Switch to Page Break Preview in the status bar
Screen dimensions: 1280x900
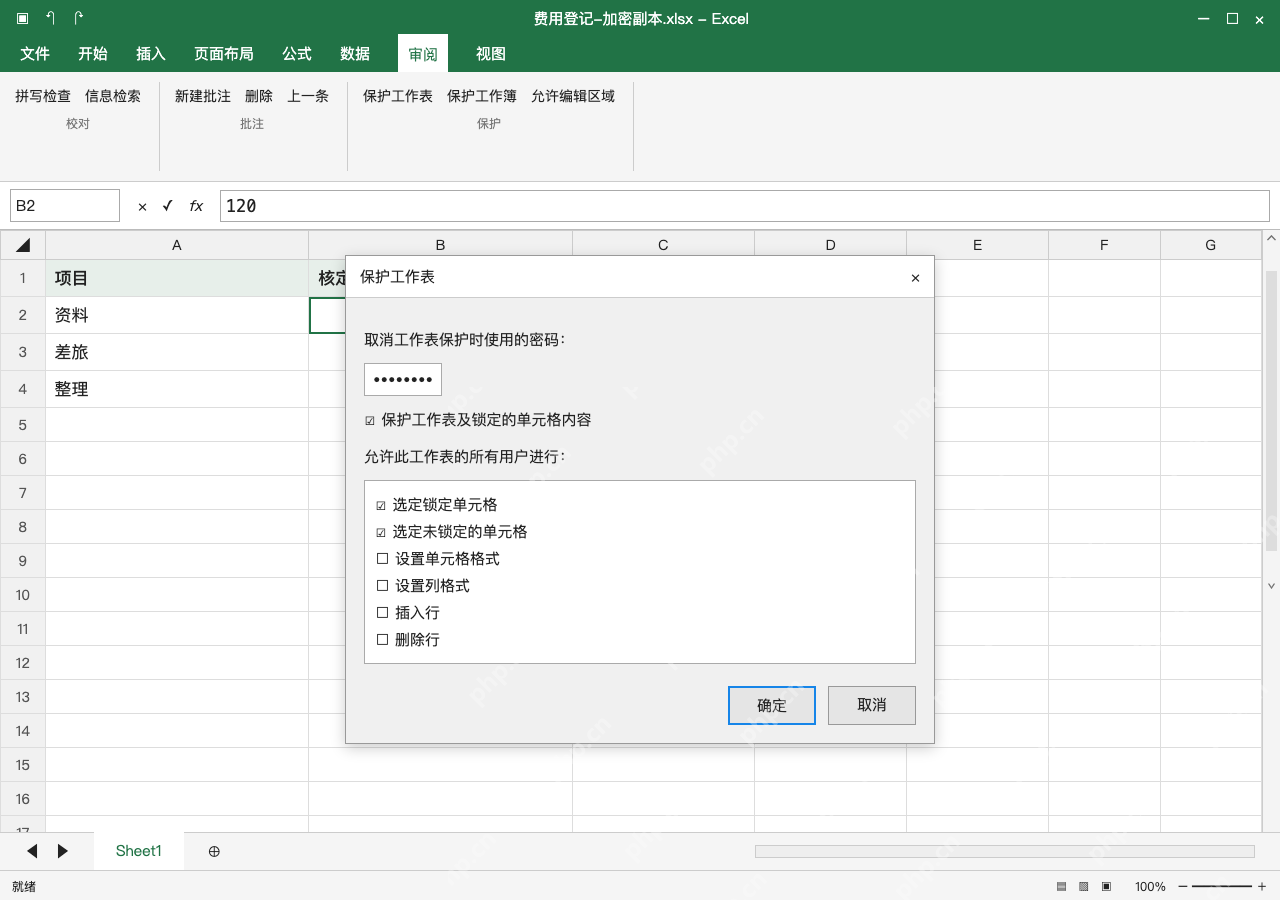point(1106,887)
